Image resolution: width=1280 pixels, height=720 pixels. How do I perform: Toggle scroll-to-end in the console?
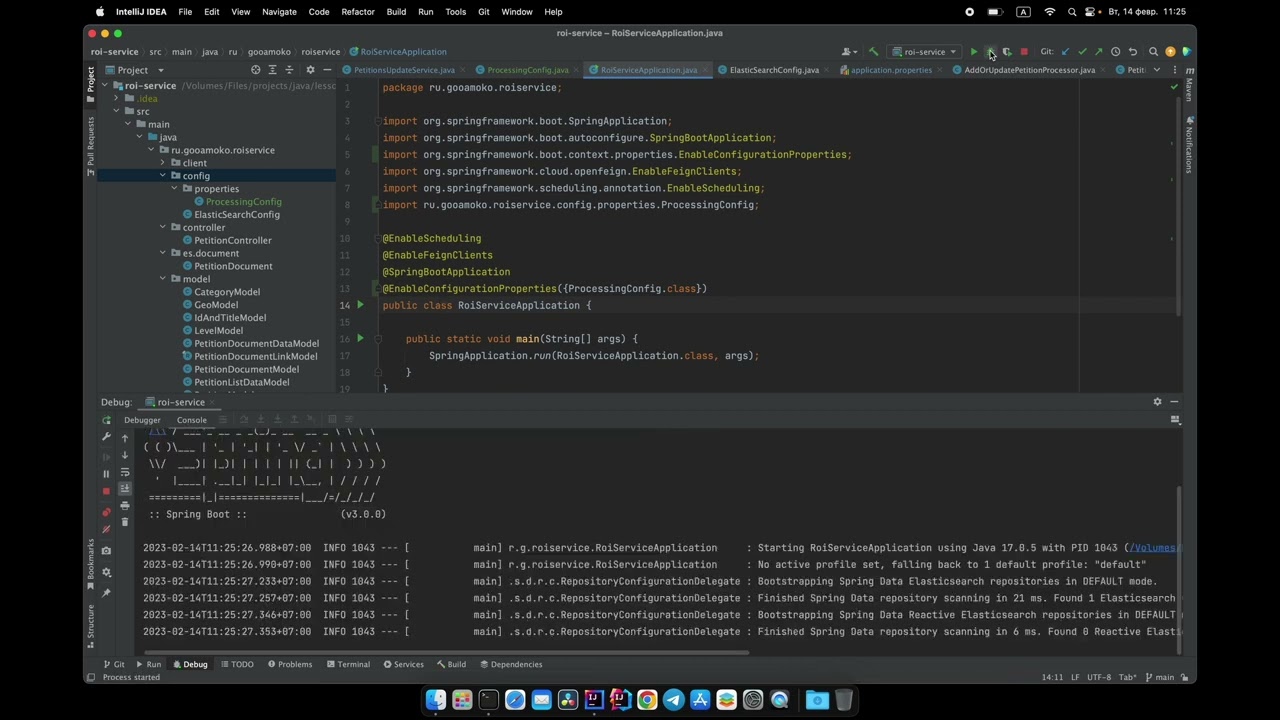click(x=125, y=489)
